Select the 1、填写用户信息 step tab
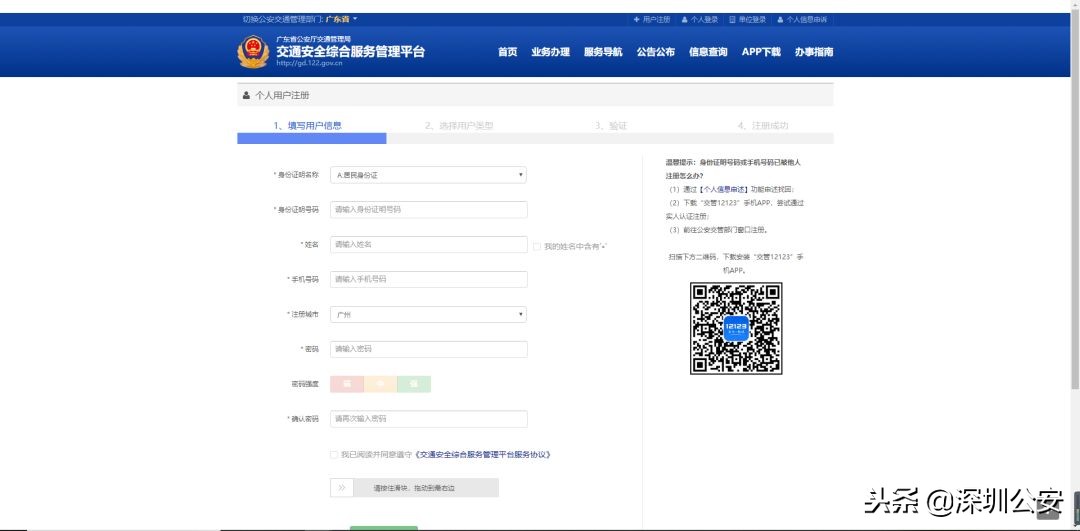 pos(307,126)
